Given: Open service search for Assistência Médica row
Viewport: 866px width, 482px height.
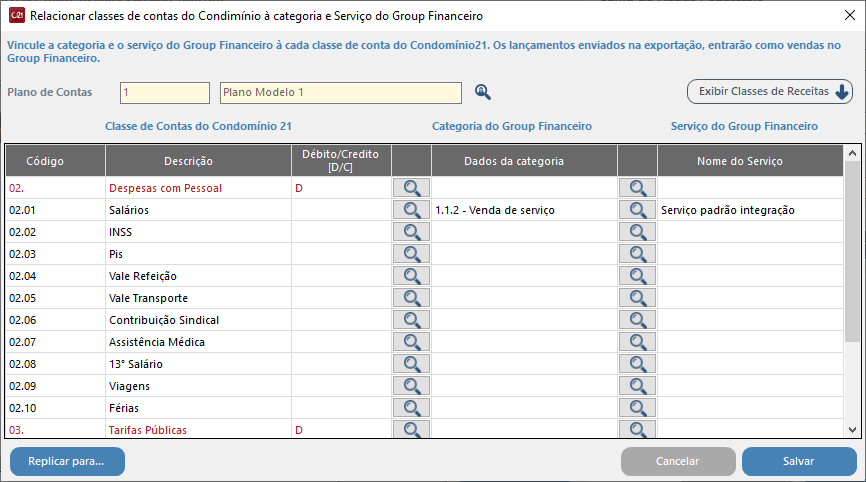Looking at the screenshot, I should click(637, 342).
